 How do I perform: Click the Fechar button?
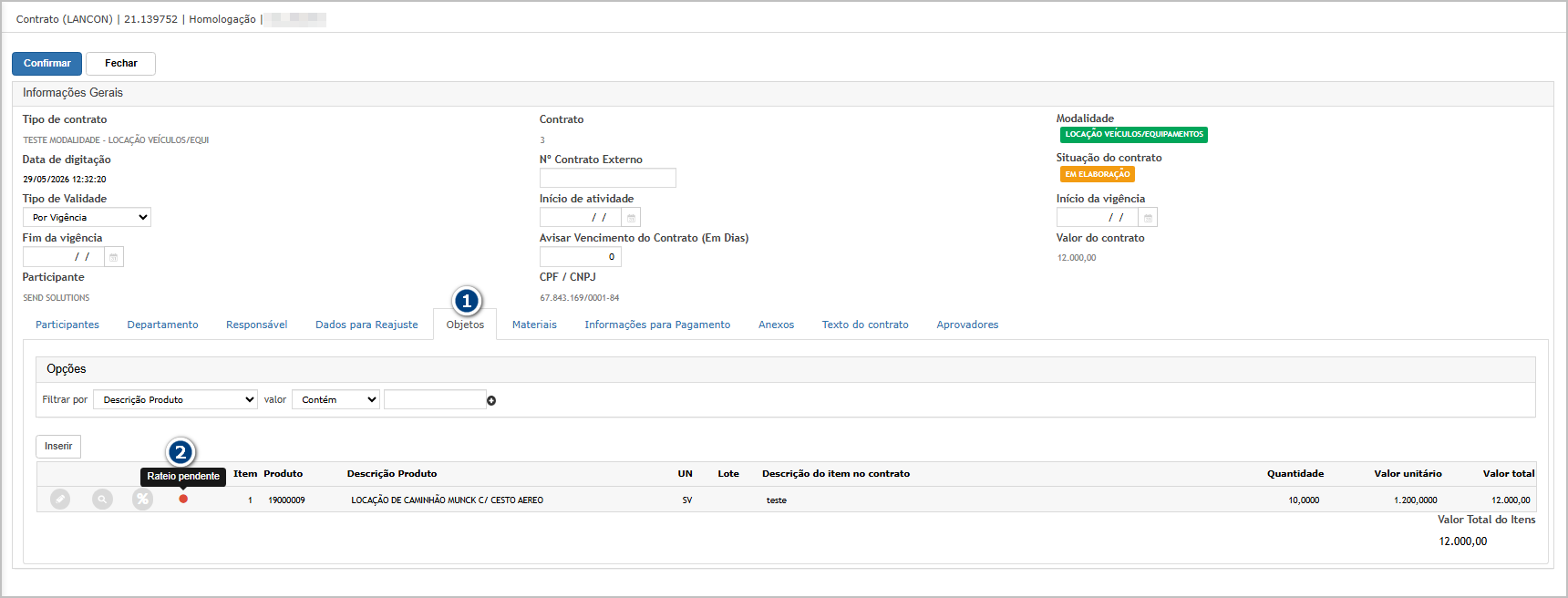coord(120,64)
